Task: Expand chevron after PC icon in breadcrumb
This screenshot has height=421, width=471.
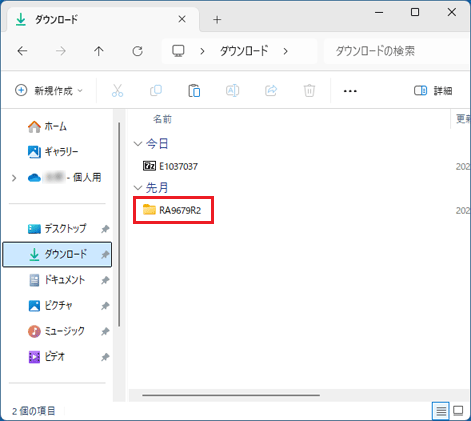Action: tap(202, 51)
